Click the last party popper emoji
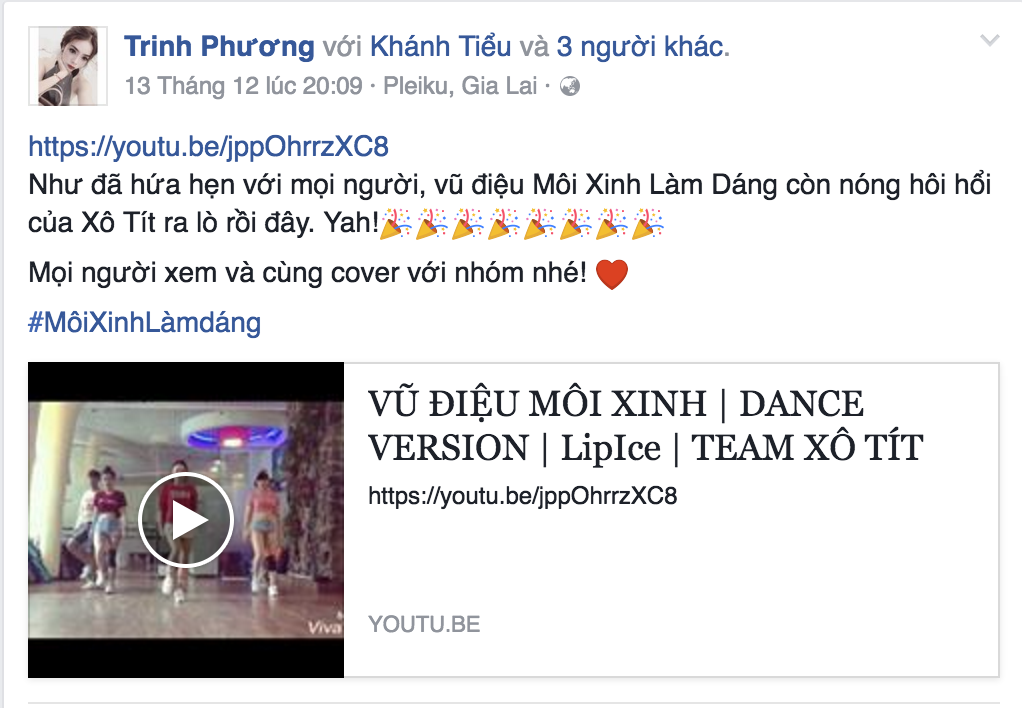This screenshot has height=708, width=1022. pos(647,223)
